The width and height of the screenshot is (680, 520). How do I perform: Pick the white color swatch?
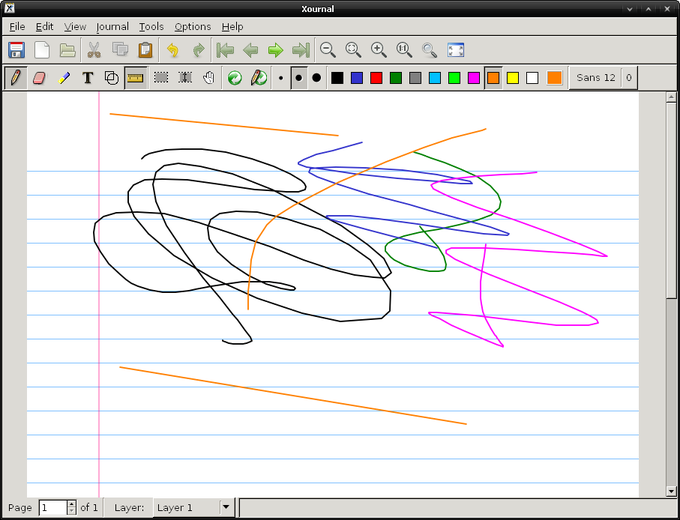532,78
